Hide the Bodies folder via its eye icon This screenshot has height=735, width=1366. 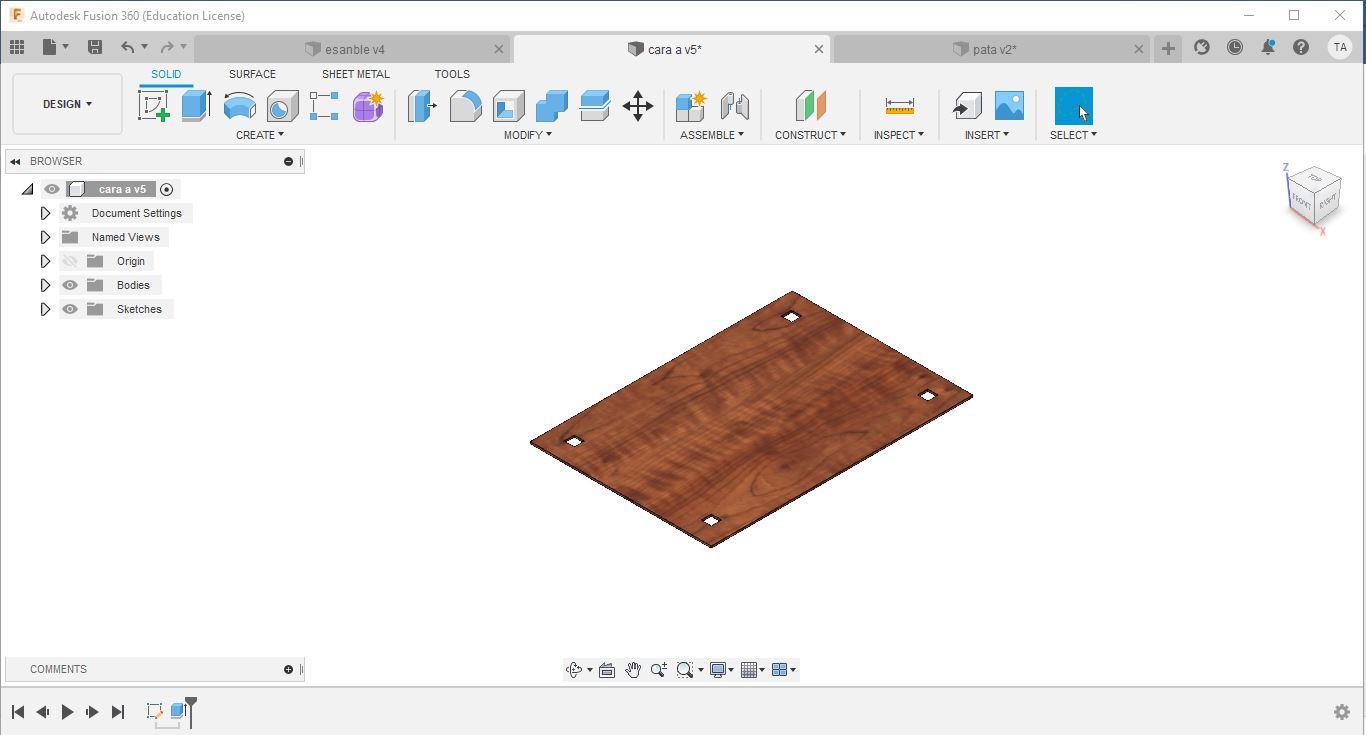70,285
